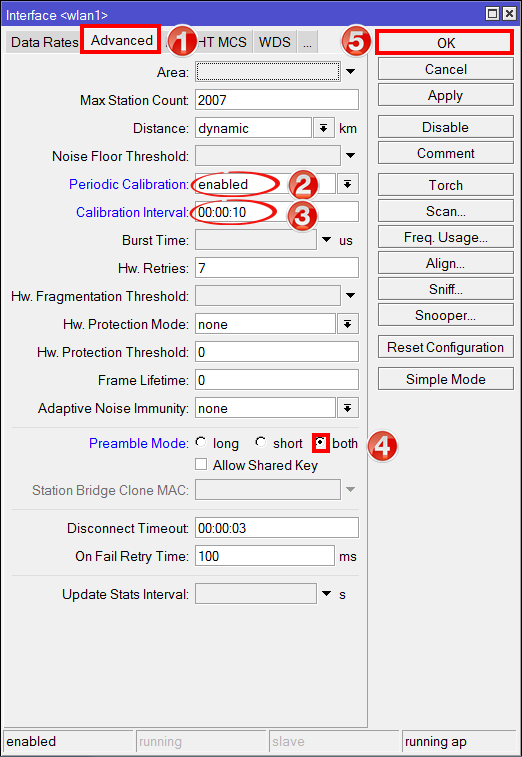Open the Adaptive Noise Immunity dropdown
The height and width of the screenshot is (757, 522).
coord(347,408)
